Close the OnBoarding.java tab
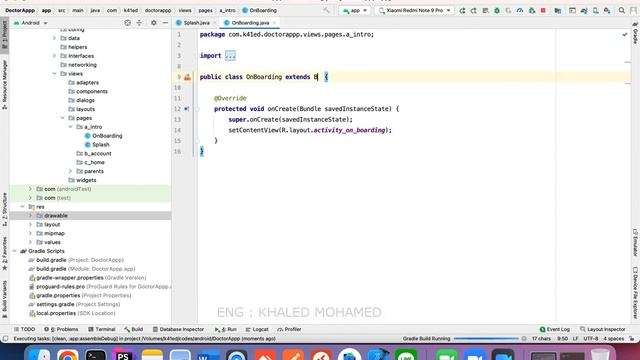This screenshot has width=640, height=360. pos(274,23)
